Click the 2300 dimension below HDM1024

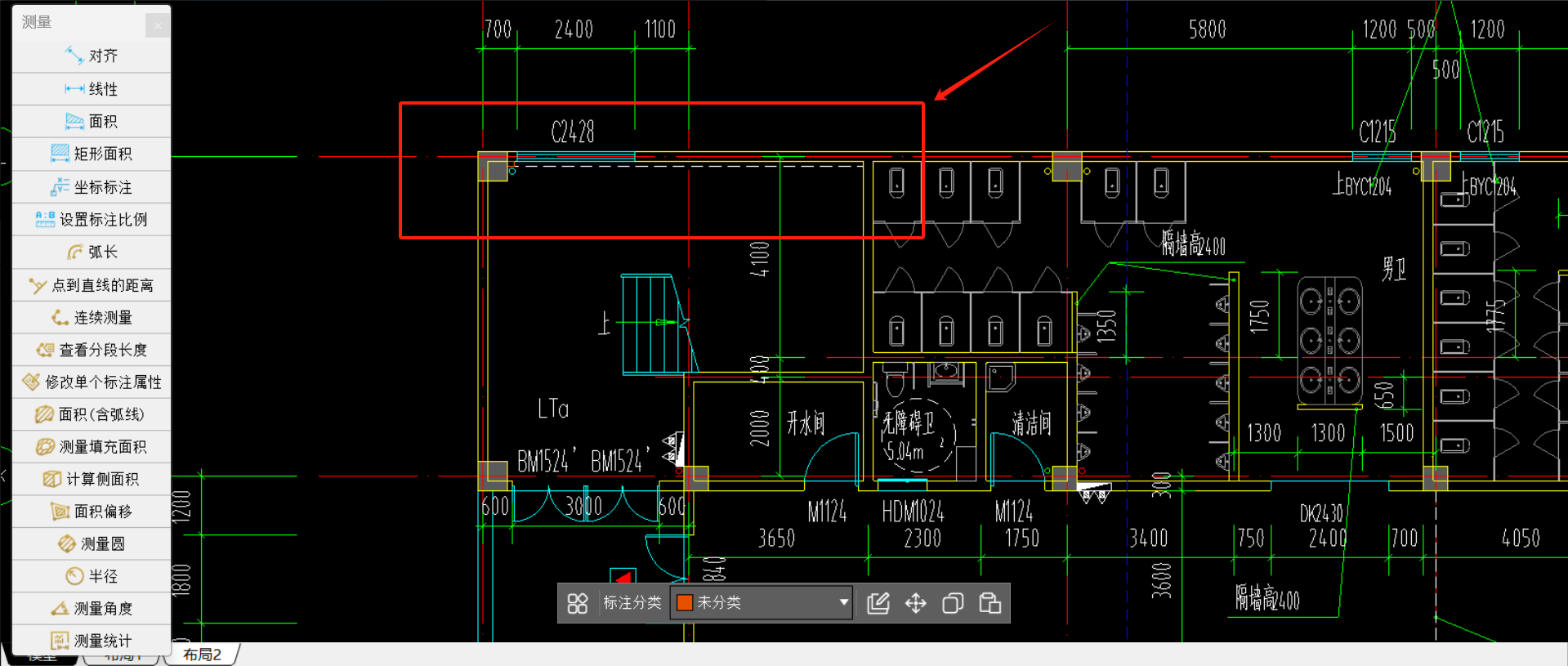[x=922, y=539]
